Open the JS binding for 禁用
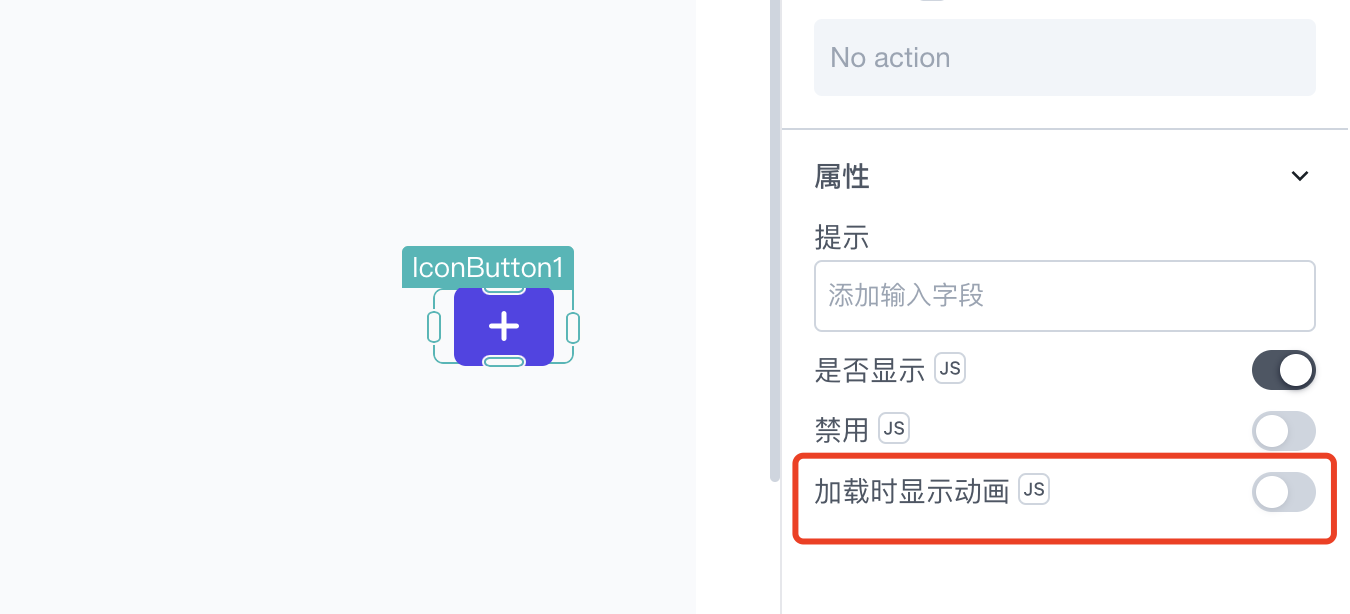 (894, 429)
